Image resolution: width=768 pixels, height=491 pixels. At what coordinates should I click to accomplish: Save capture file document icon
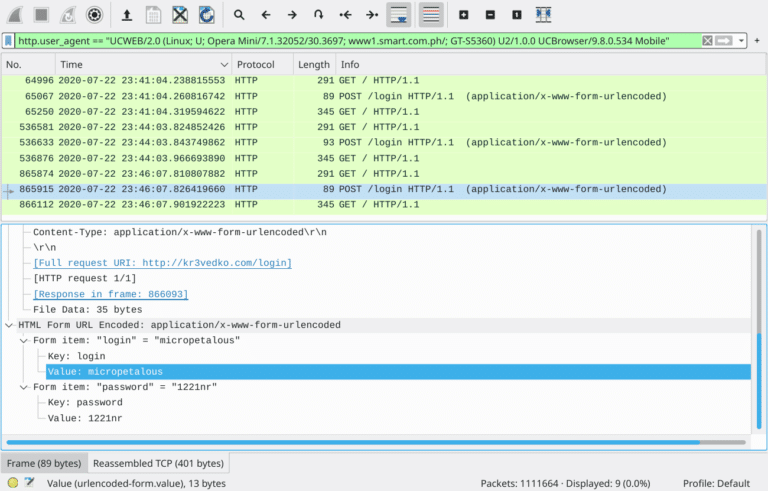coord(153,15)
